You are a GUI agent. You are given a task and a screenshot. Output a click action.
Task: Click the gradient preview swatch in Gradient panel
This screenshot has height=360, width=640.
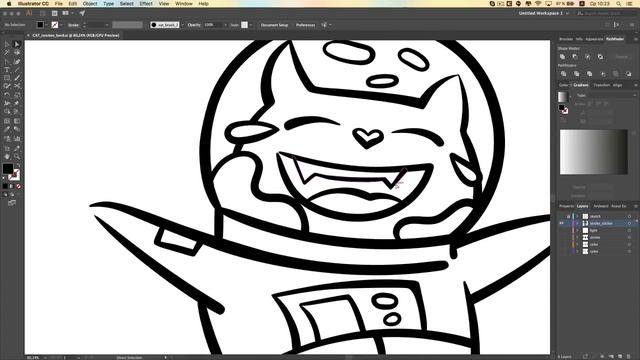pyautogui.click(x=562, y=97)
